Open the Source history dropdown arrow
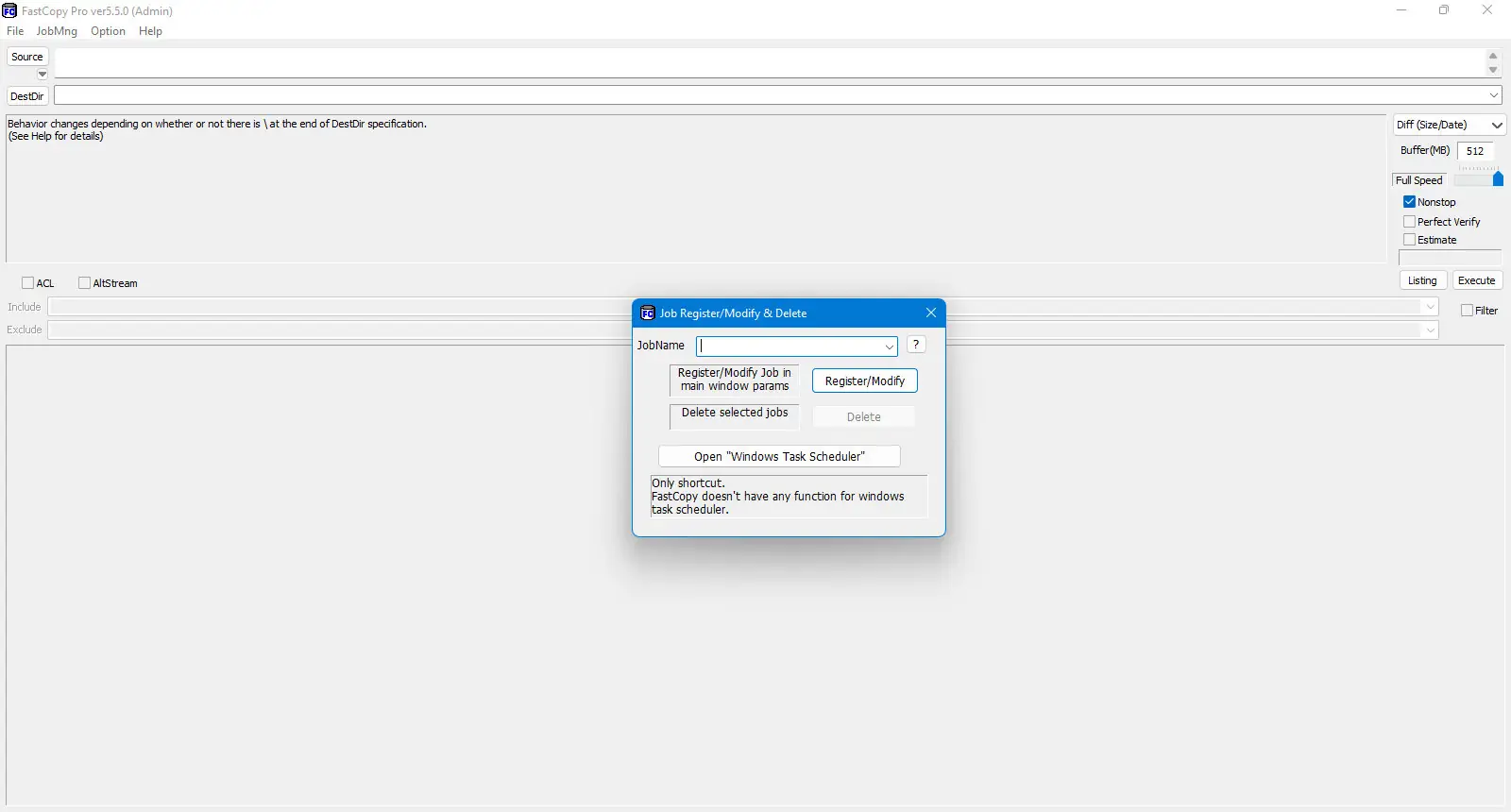Image resolution: width=1511 pixels, height=812 pixels. point(42,74)
